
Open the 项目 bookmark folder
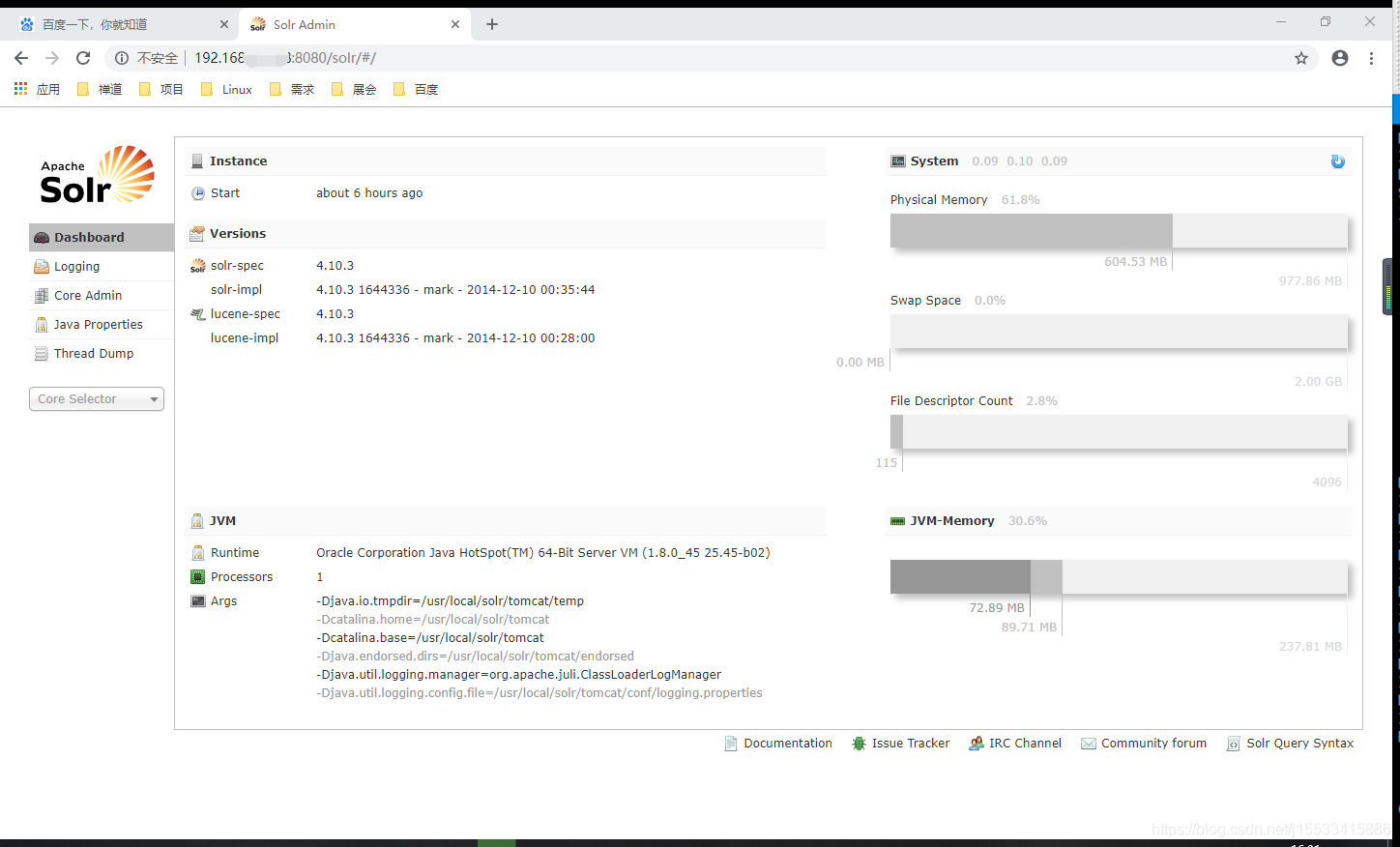pyautogui.click(x=160, y=89)
